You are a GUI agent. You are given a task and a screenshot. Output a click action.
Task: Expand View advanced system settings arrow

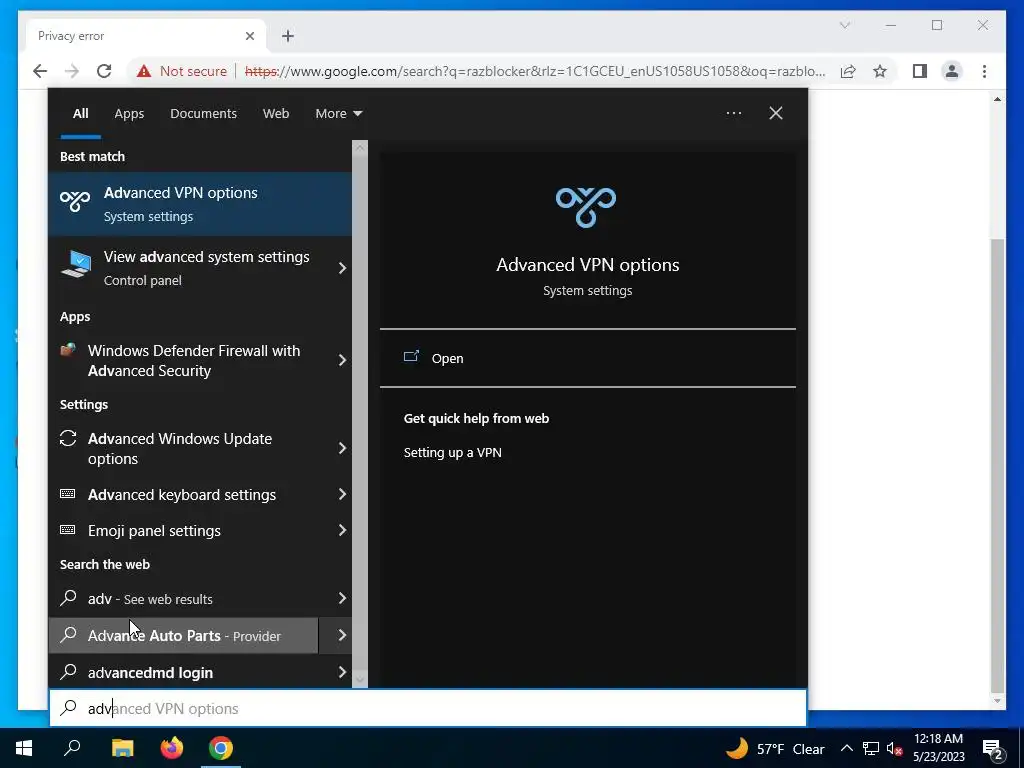click(x=342, y=268)
